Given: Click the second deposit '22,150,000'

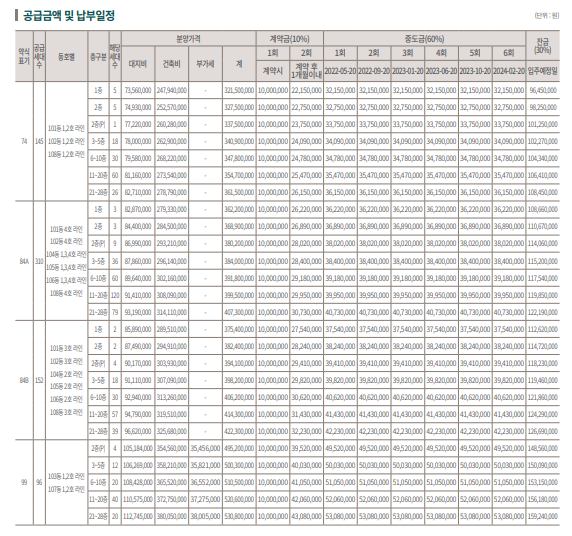Looking at the screenshot, I should (306, 90).
